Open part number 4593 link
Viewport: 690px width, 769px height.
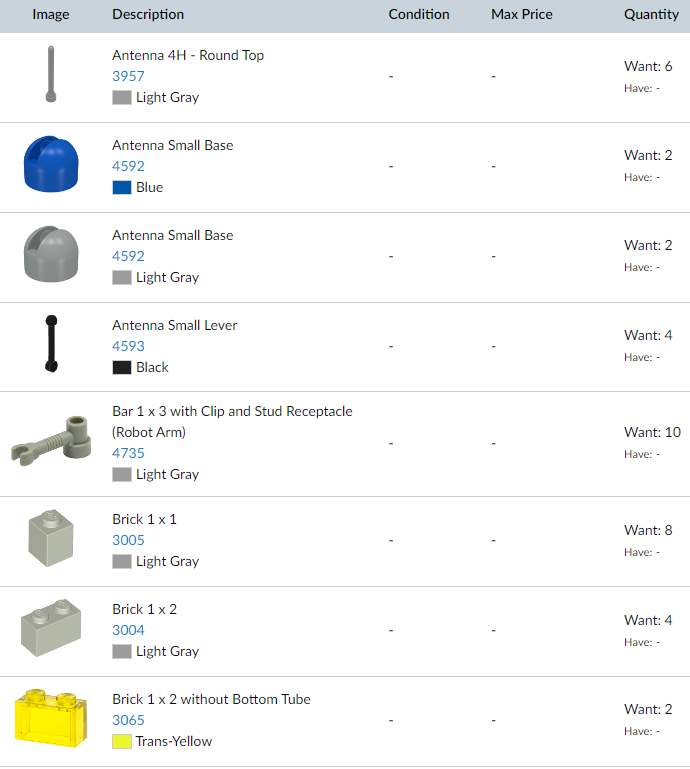click(128, 346)
